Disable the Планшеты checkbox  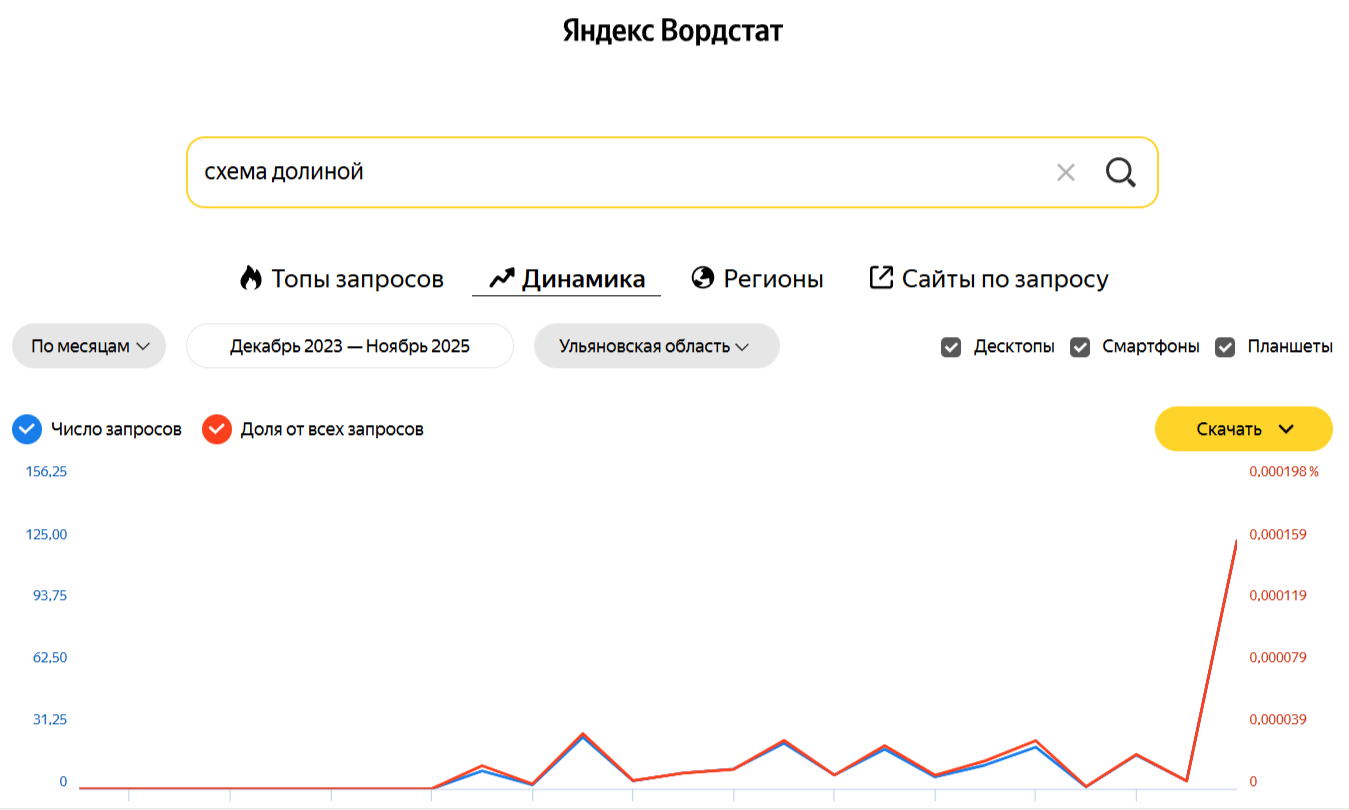[1225, 347]
